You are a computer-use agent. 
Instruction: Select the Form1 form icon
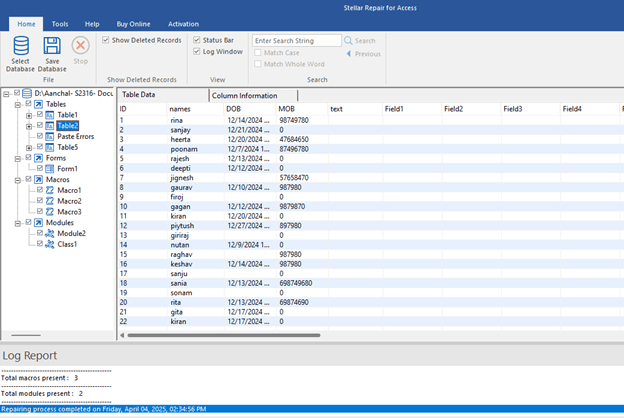click(50, 168)
